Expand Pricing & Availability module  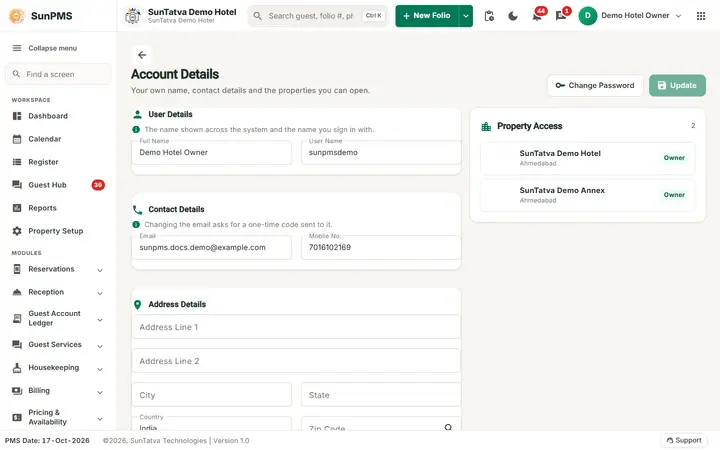click(x=100, y=418)
